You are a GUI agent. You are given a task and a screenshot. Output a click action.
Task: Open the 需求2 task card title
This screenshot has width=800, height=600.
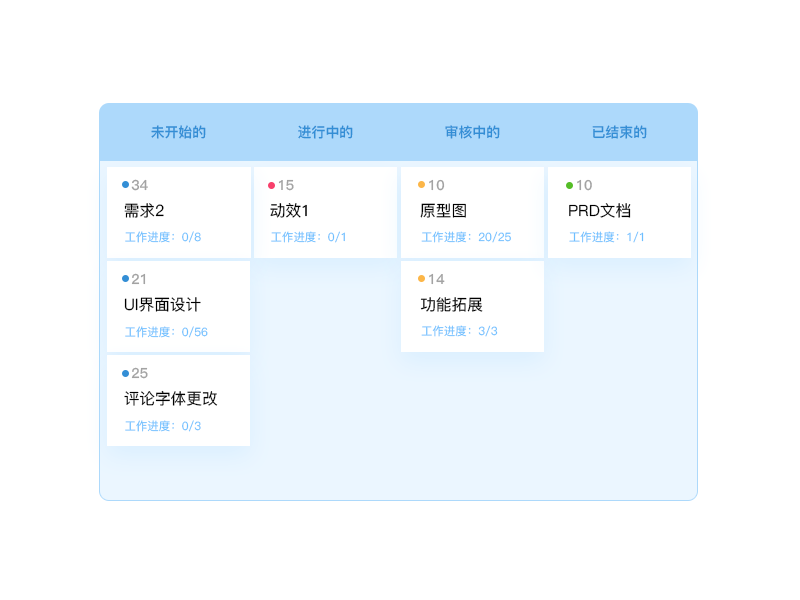[x=144, y=211]
